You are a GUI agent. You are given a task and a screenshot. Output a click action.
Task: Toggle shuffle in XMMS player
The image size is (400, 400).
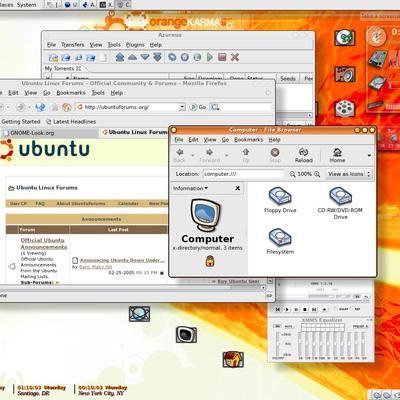pos(344,309)
